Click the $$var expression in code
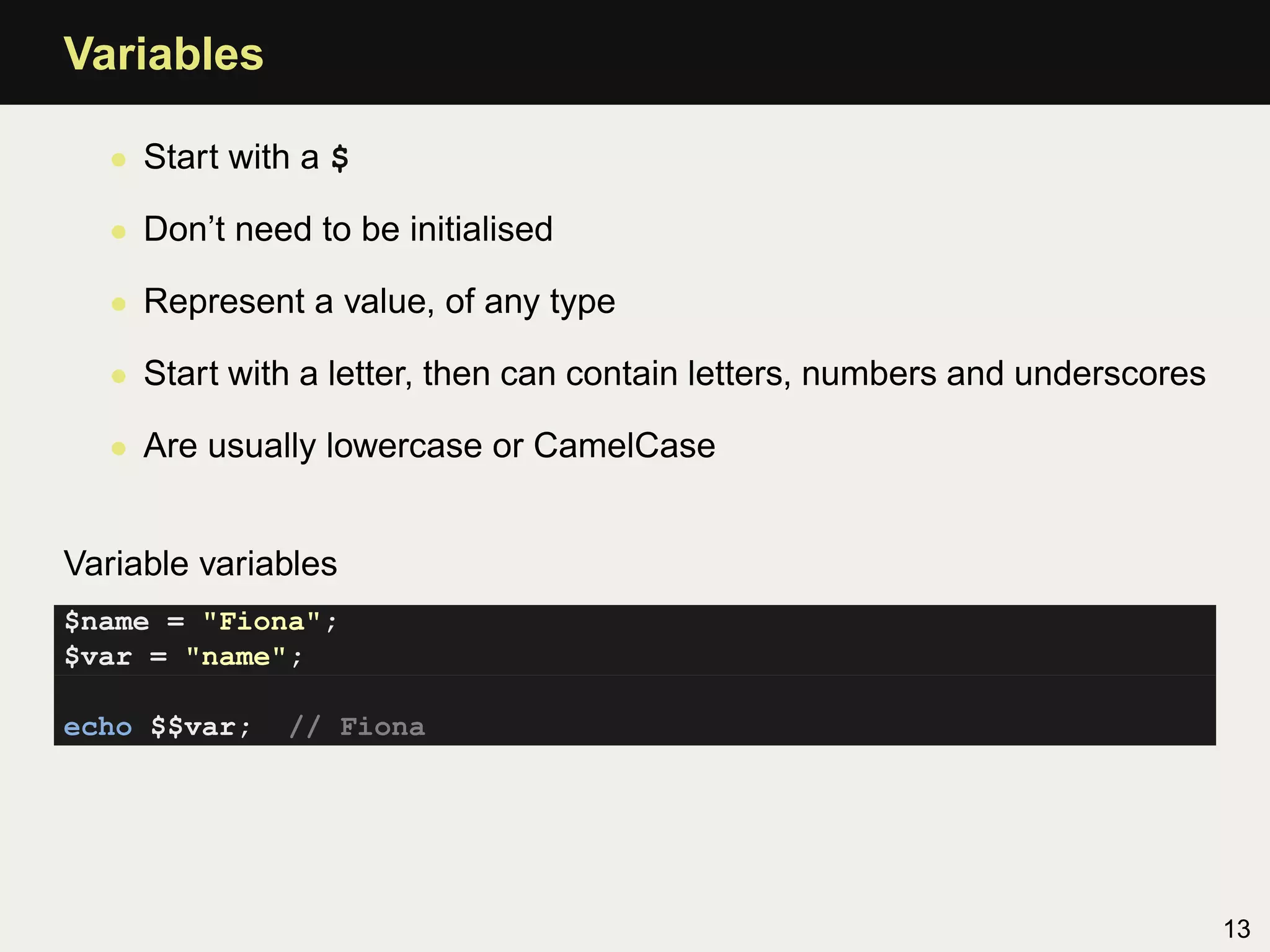 pos(192,727)
